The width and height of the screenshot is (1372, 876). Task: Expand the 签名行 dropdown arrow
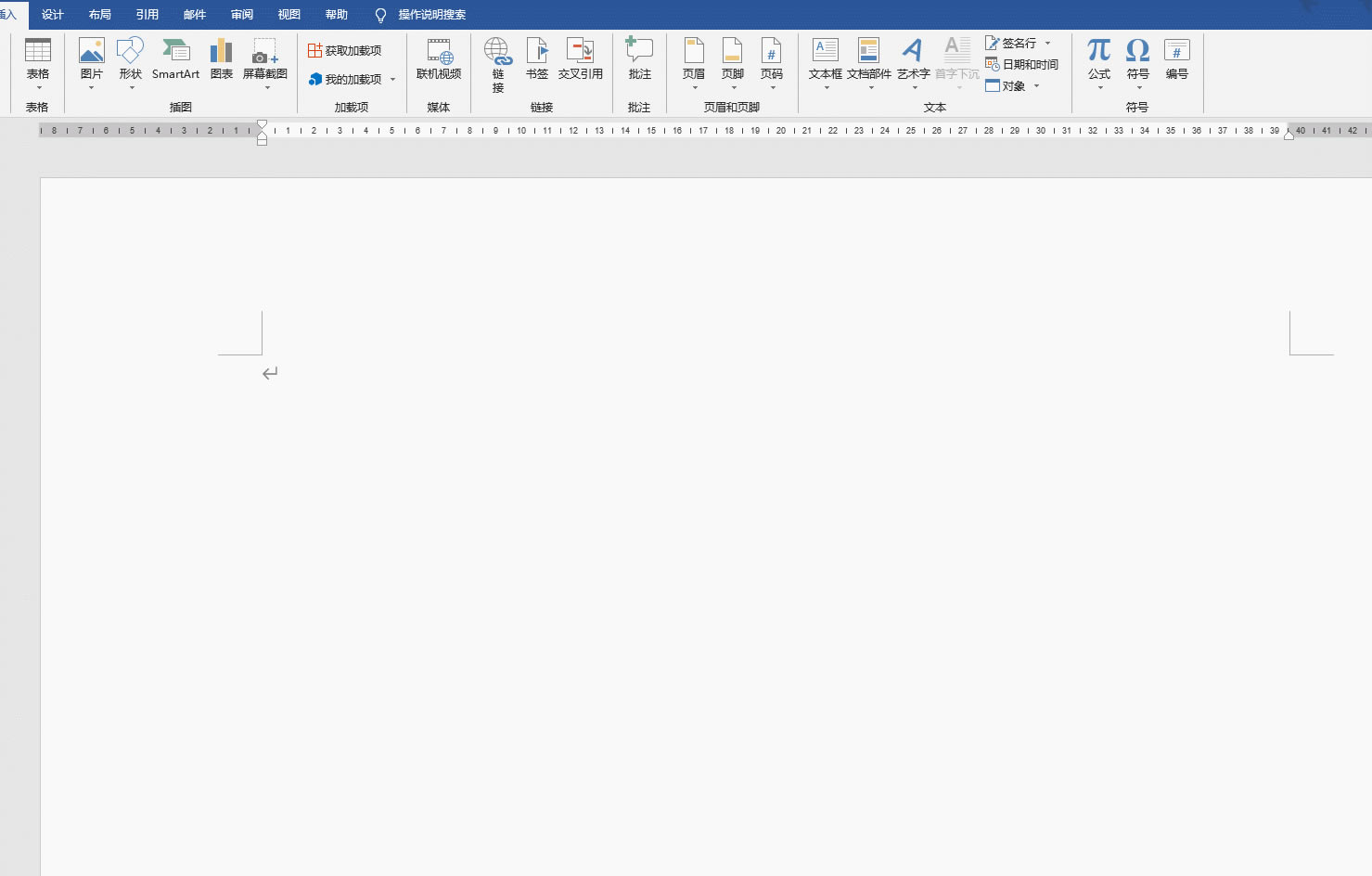(x=1048, y=44)
